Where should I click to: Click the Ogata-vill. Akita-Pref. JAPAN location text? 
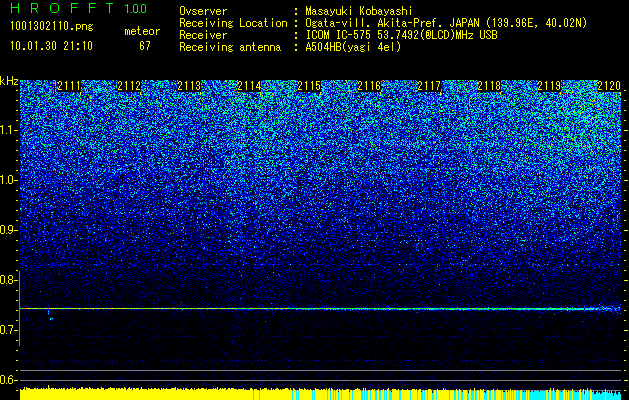pos(445,23)
